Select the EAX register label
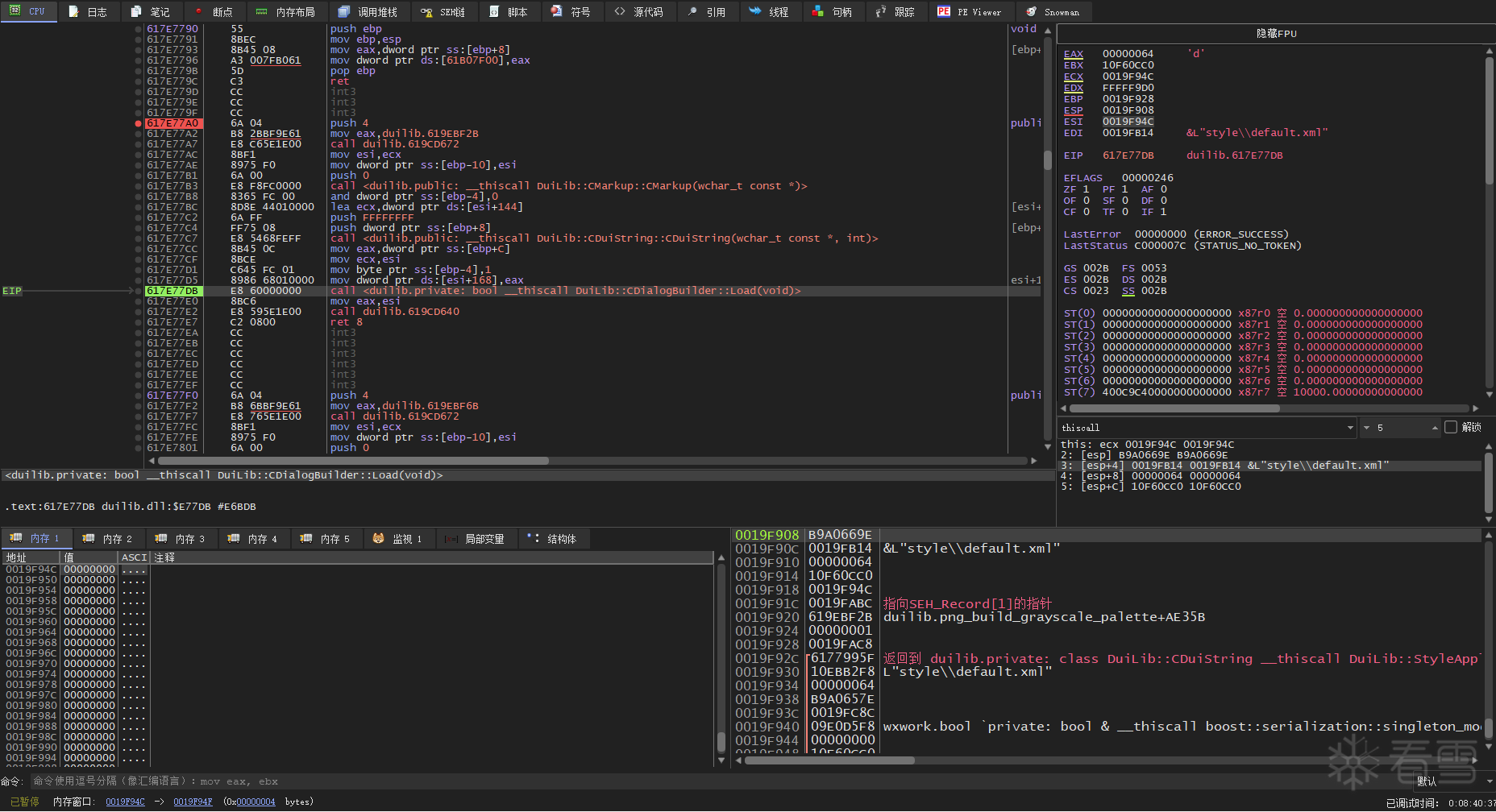 [x=1073, y=54]
